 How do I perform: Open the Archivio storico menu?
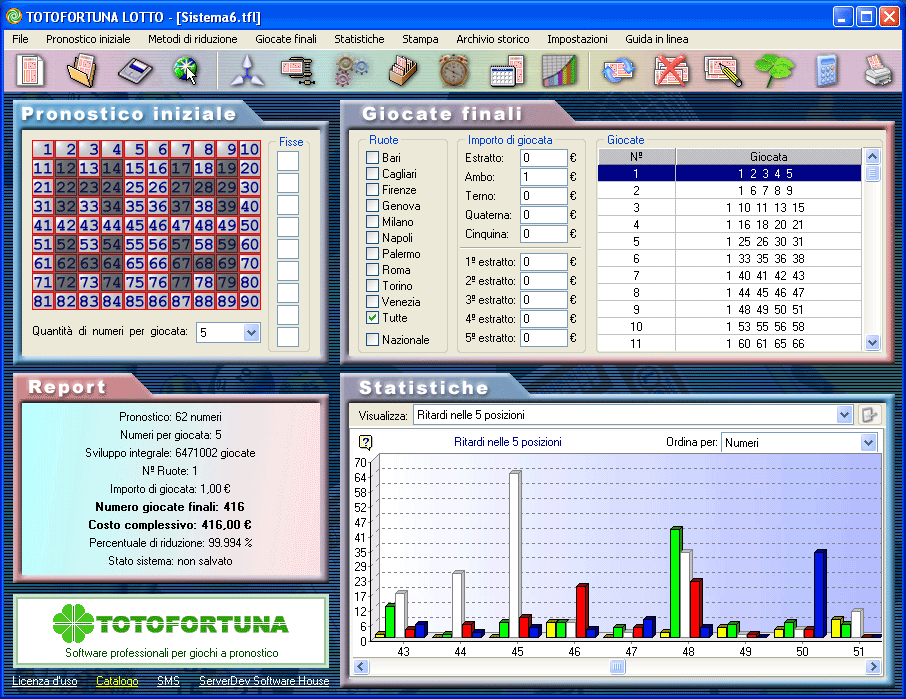coord(492,39)
